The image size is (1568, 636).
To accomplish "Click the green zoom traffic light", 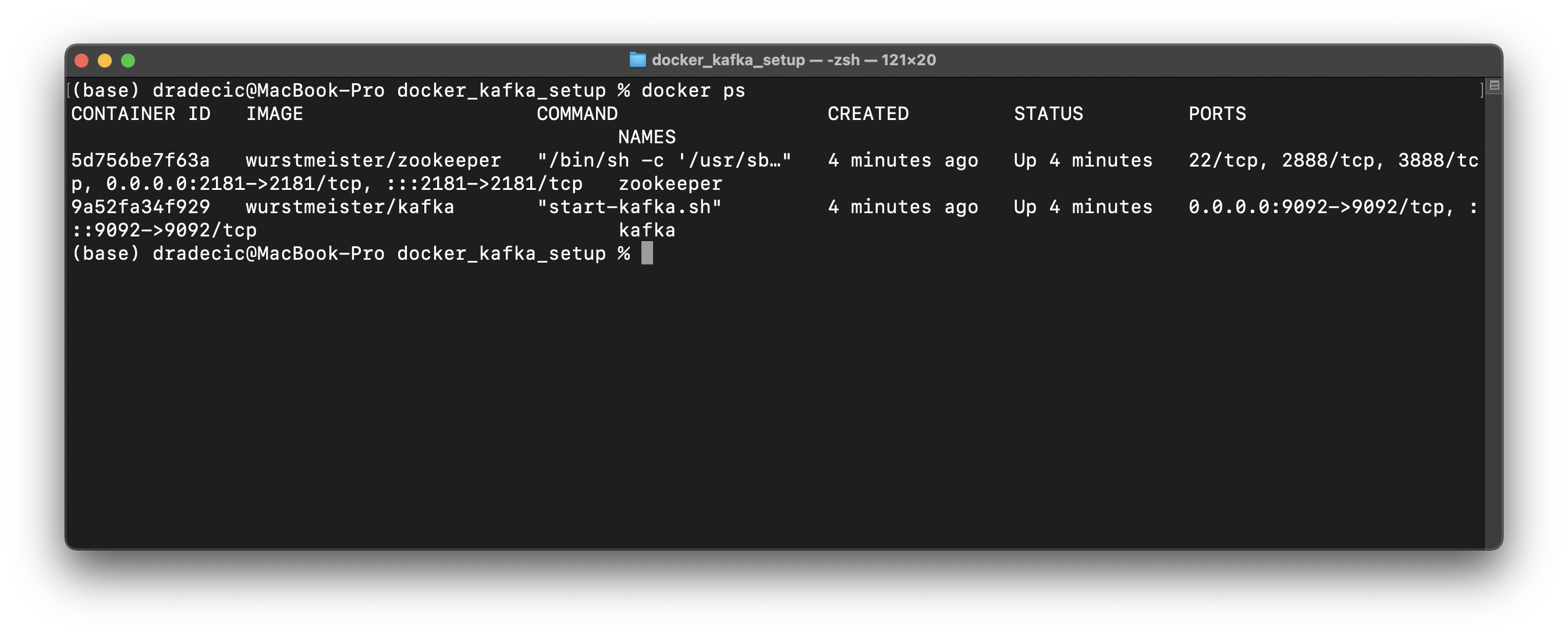I will [128, 60].
